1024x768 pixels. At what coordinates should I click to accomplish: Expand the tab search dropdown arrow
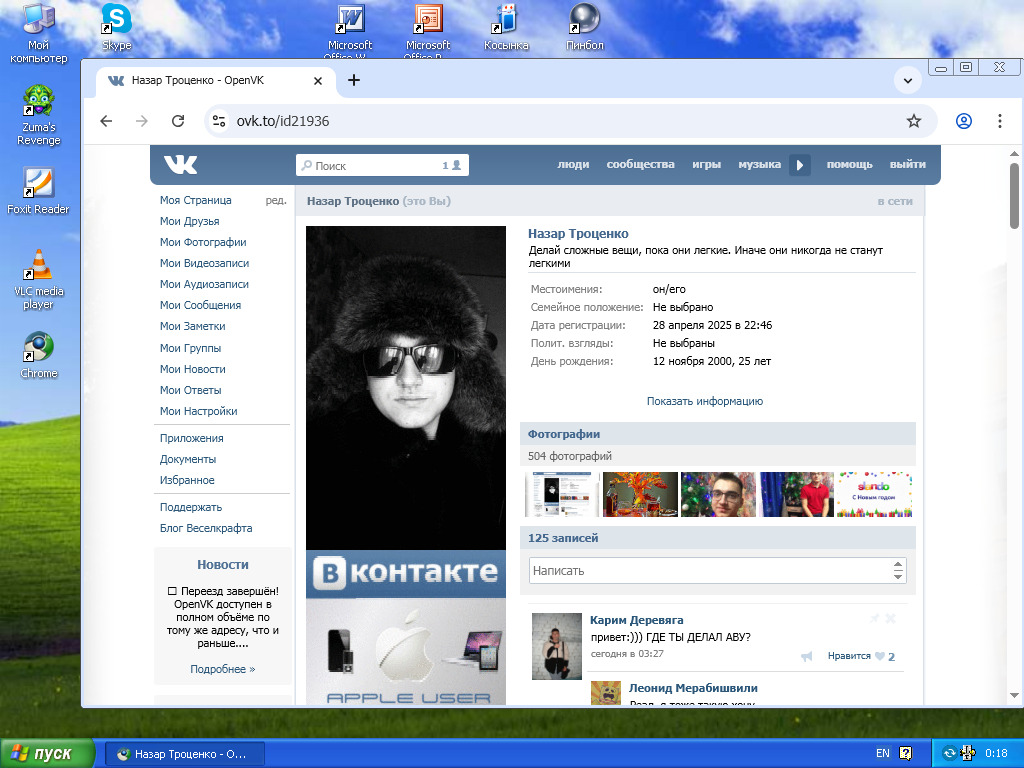point(907,81)
